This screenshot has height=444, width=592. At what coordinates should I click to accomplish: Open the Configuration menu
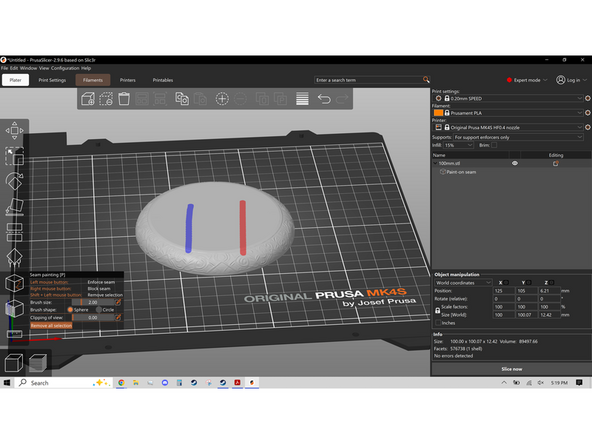pyautogui.click(x=65, y=68)
